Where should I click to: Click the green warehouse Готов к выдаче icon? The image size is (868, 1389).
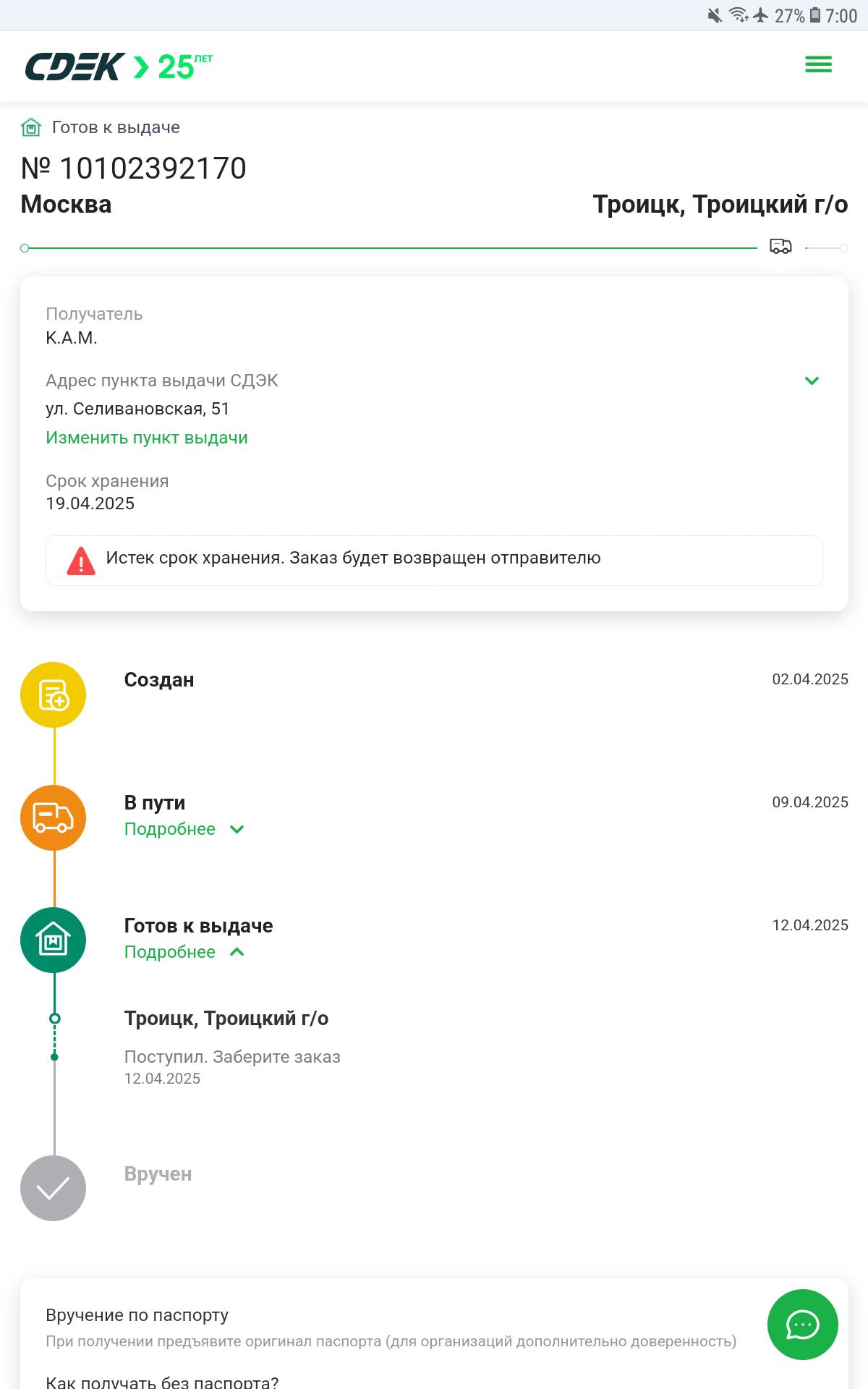pyautogui.click(x=54, y=940)
